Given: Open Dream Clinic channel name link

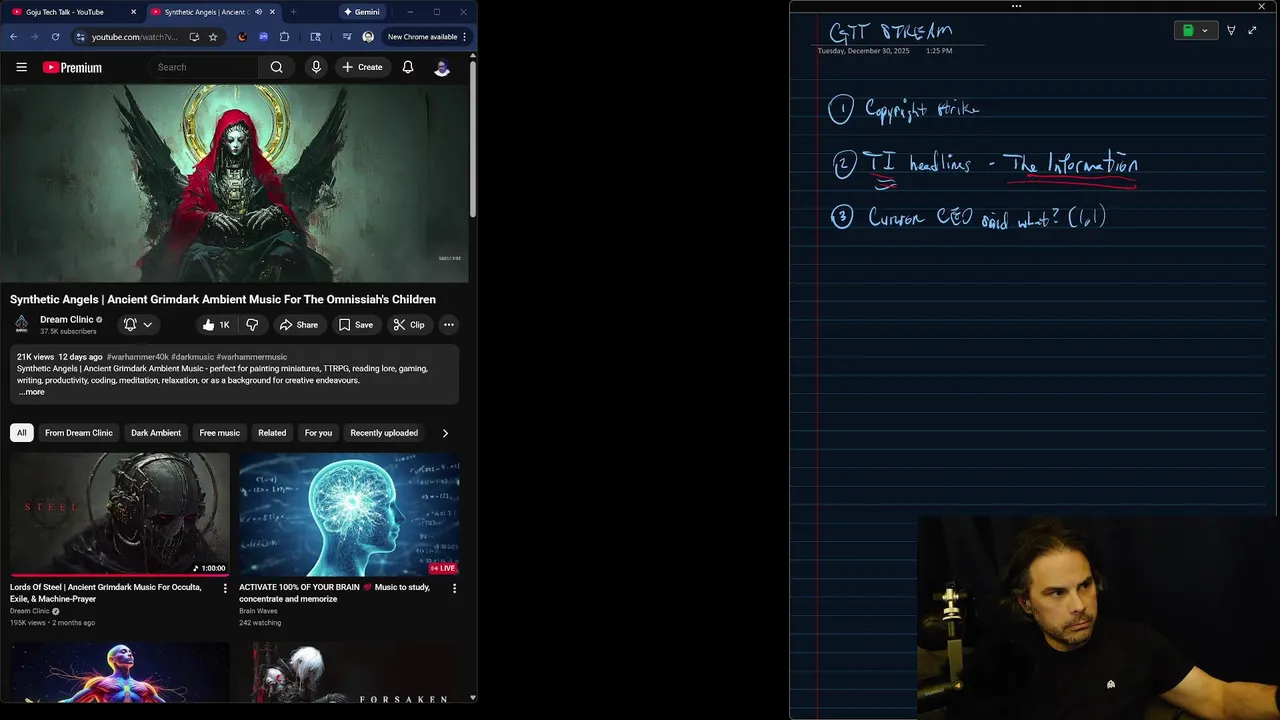Looking at the screenshot, I should 67,320.
